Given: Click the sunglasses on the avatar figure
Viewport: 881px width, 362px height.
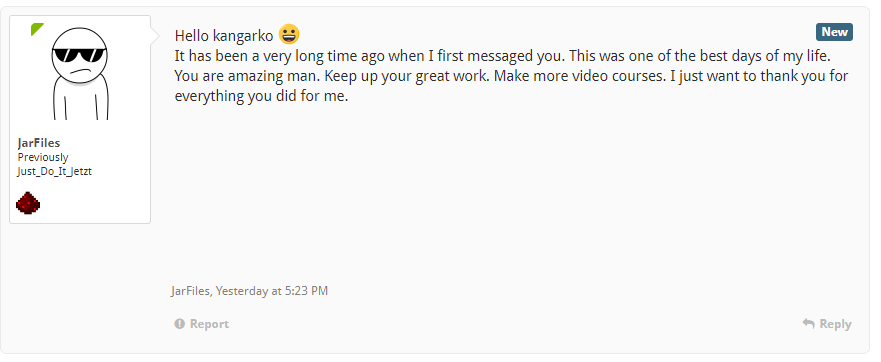Looking at the screenshot, I should tap(79, 55).
